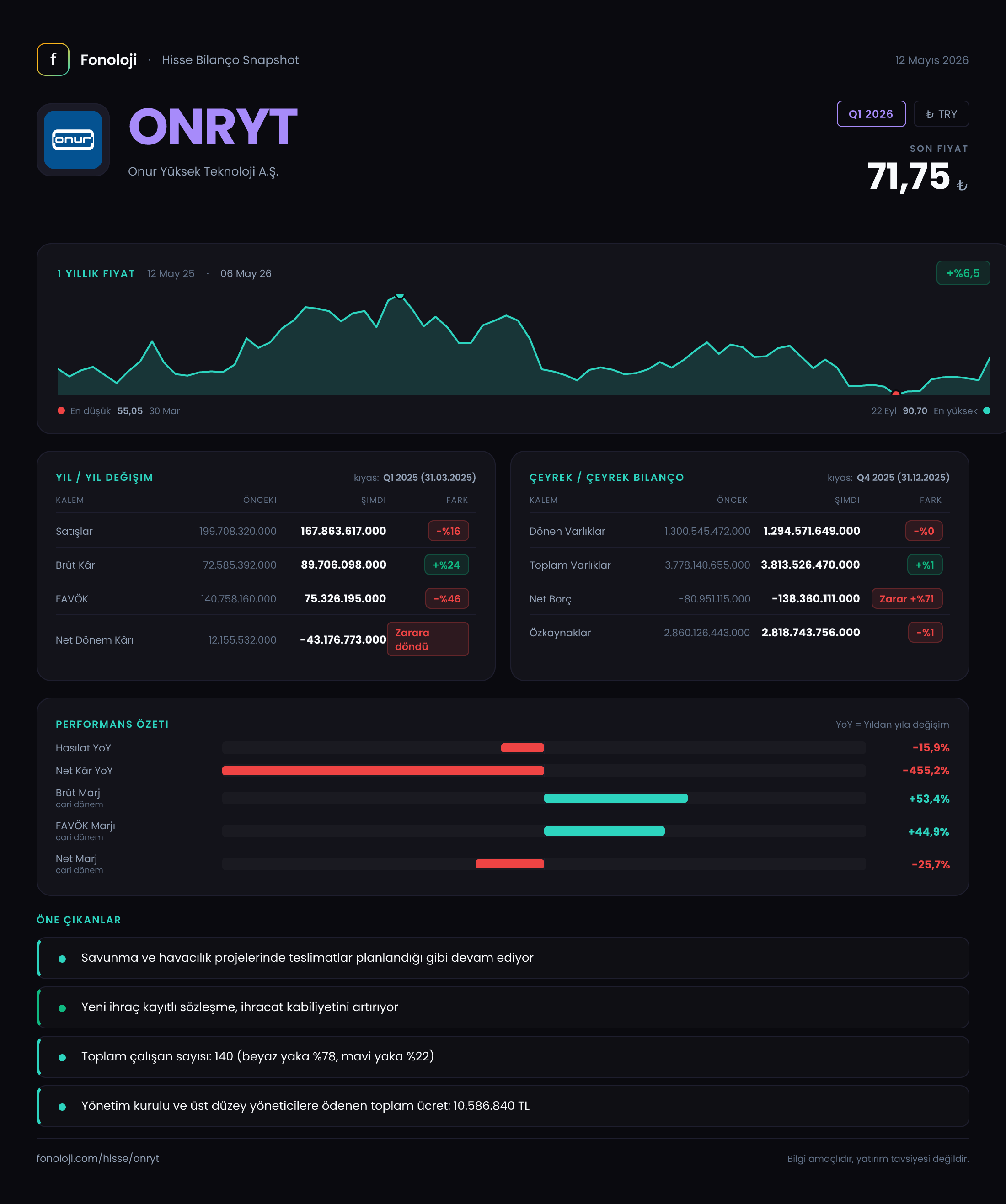Screen dimensions: 1006x1204
Task: Click the Net Kâr YoY red bar
Action: (383, 771)
